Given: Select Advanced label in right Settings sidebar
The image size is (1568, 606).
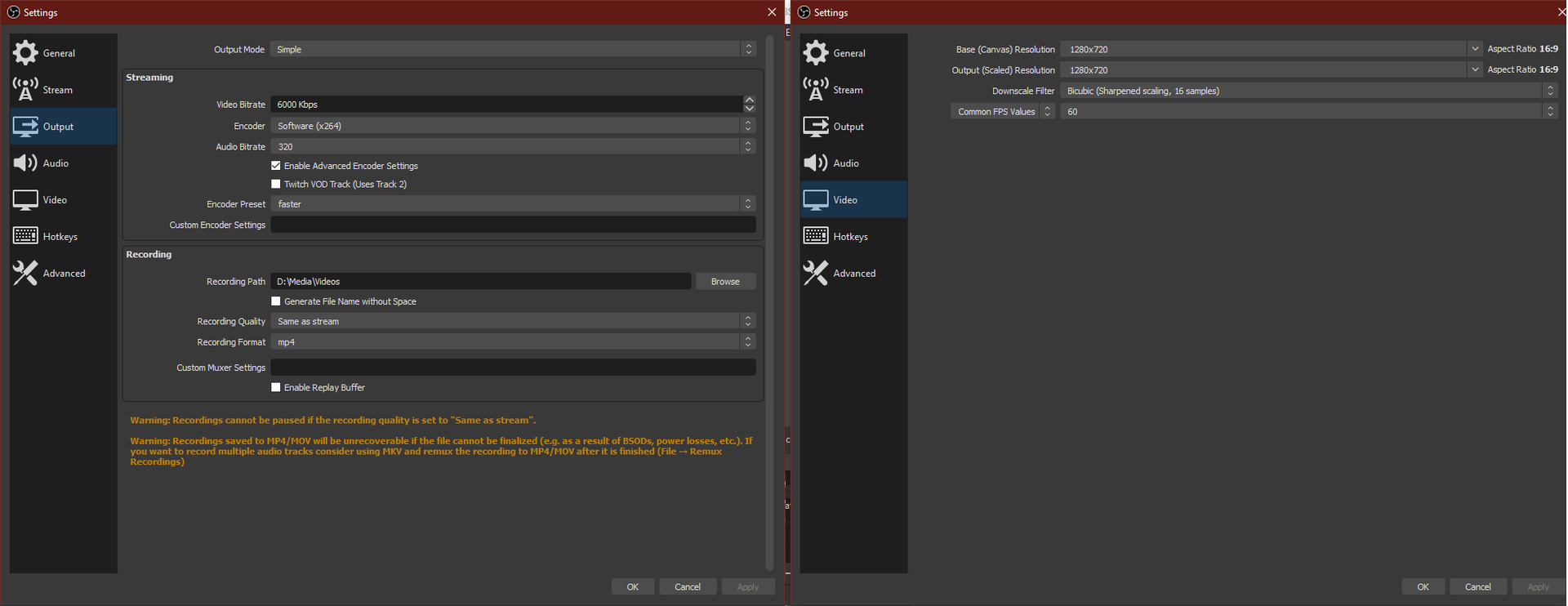Looking at the screenshot, I should [854, 274].
